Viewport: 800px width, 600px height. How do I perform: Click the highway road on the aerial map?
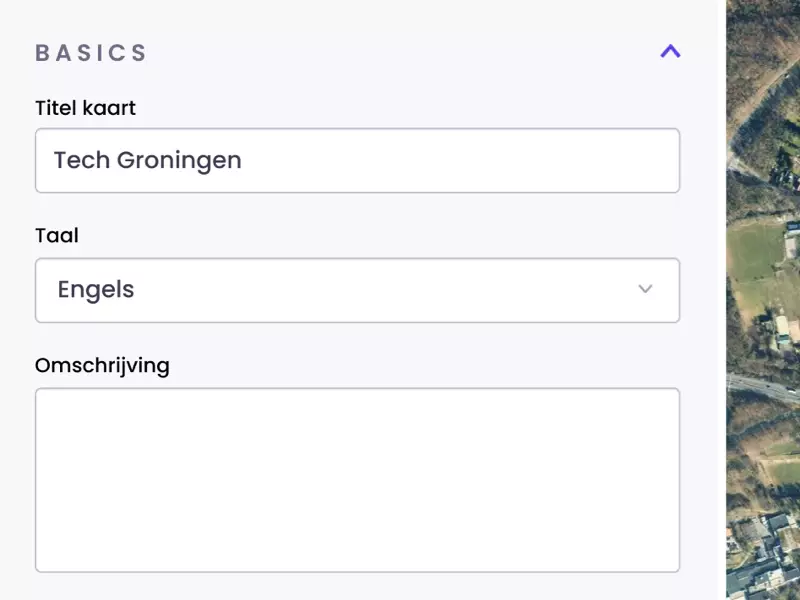pos(763,388)
